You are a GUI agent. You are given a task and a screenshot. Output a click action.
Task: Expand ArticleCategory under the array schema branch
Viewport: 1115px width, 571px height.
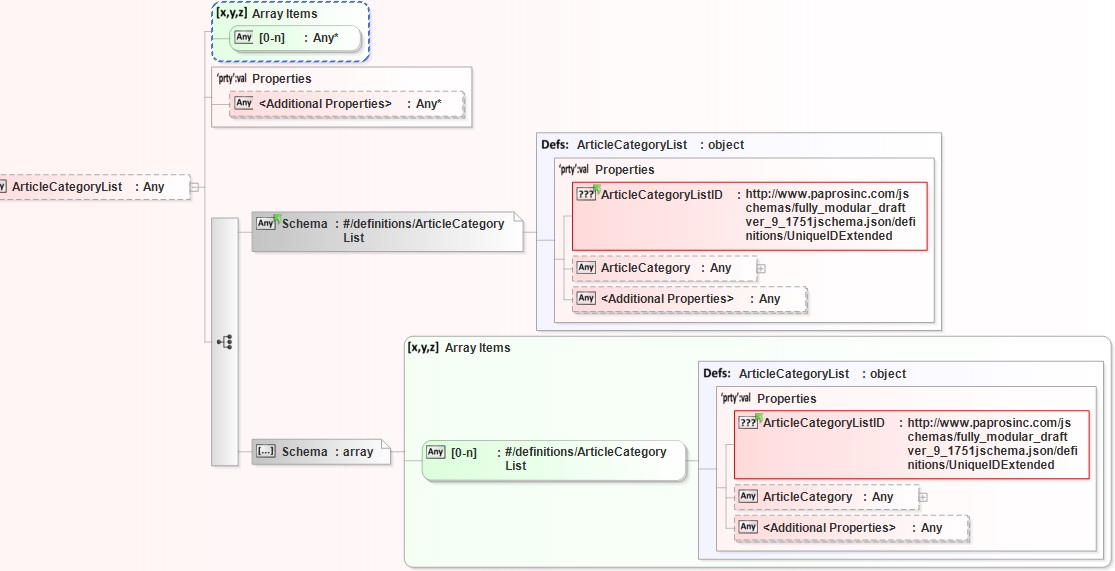[x=923, y=497]
